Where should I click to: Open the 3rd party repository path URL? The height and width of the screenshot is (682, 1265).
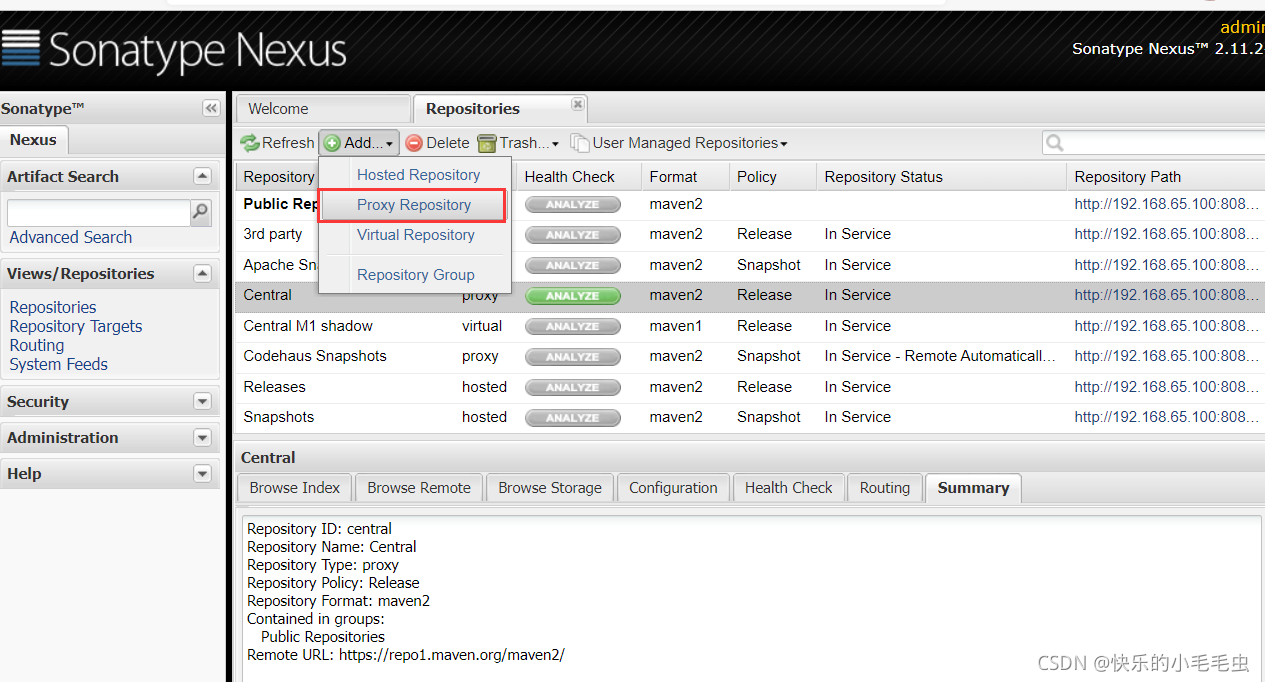(1167, 234)
